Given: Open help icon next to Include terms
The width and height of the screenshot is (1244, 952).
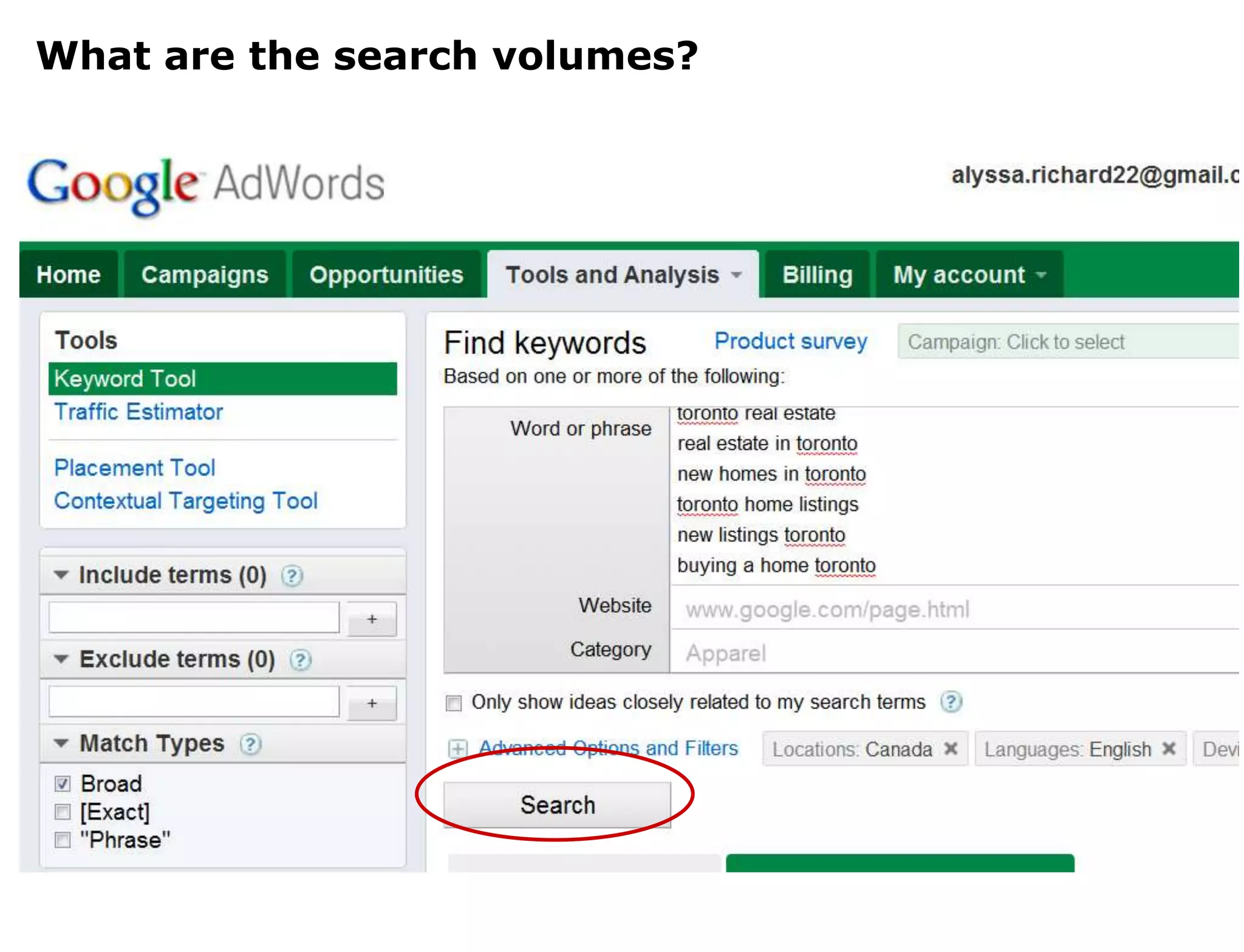Looking at the screenshot, I should 292,575.
